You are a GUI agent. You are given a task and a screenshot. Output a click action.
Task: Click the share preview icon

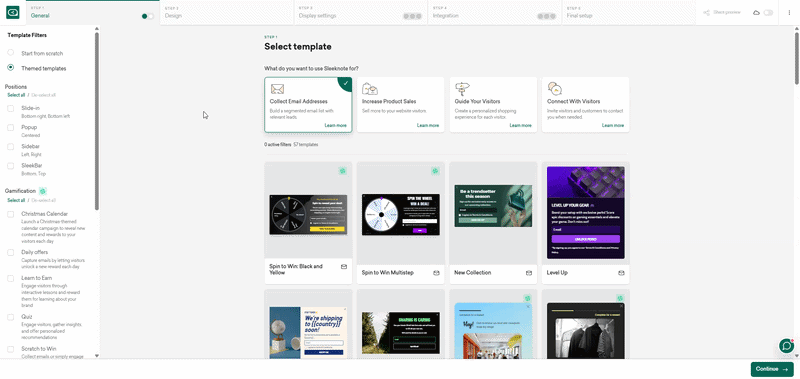click(706, 13)
